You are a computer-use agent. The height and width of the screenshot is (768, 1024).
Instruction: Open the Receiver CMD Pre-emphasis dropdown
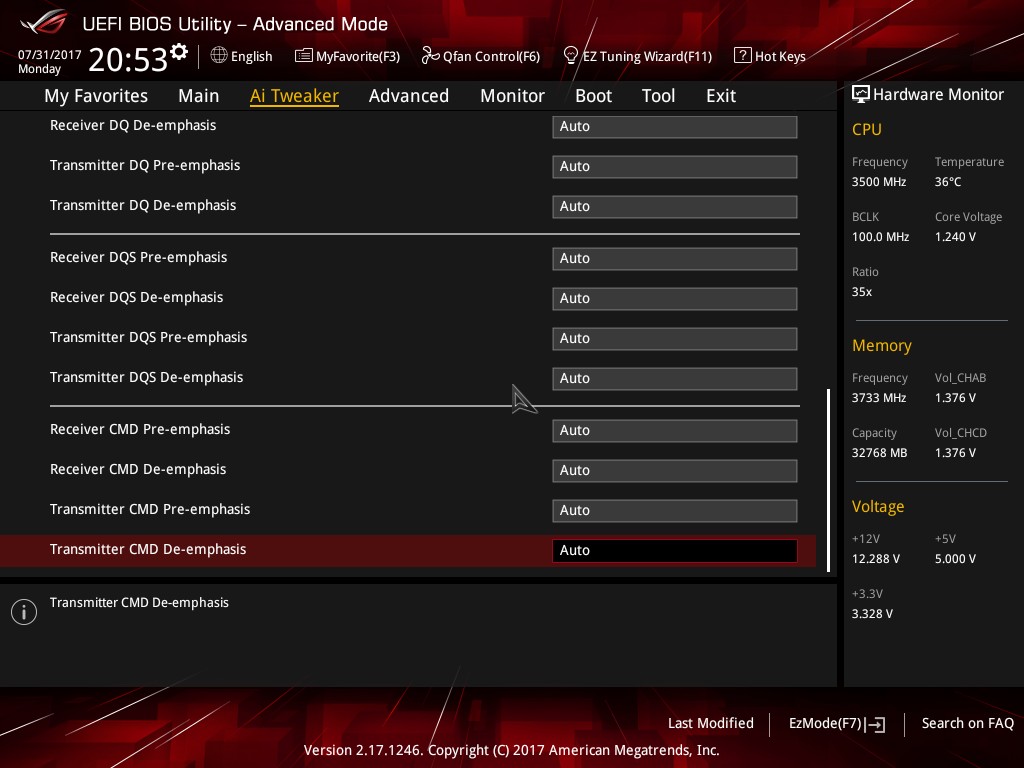click(x=675, y=430)
